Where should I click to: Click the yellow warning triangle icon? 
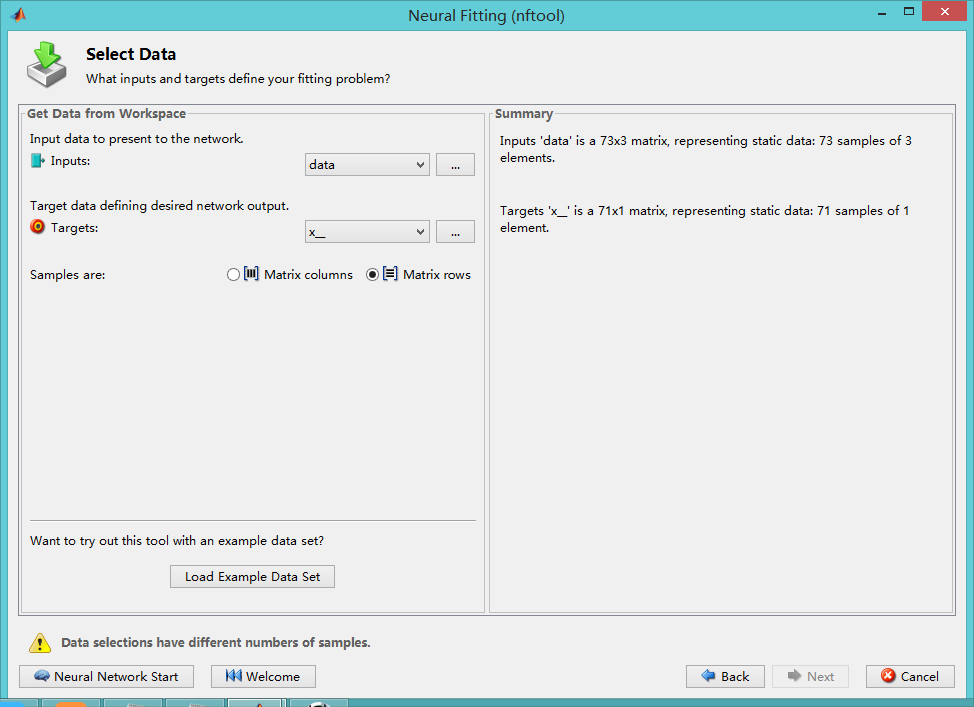(x=39, y=643)
